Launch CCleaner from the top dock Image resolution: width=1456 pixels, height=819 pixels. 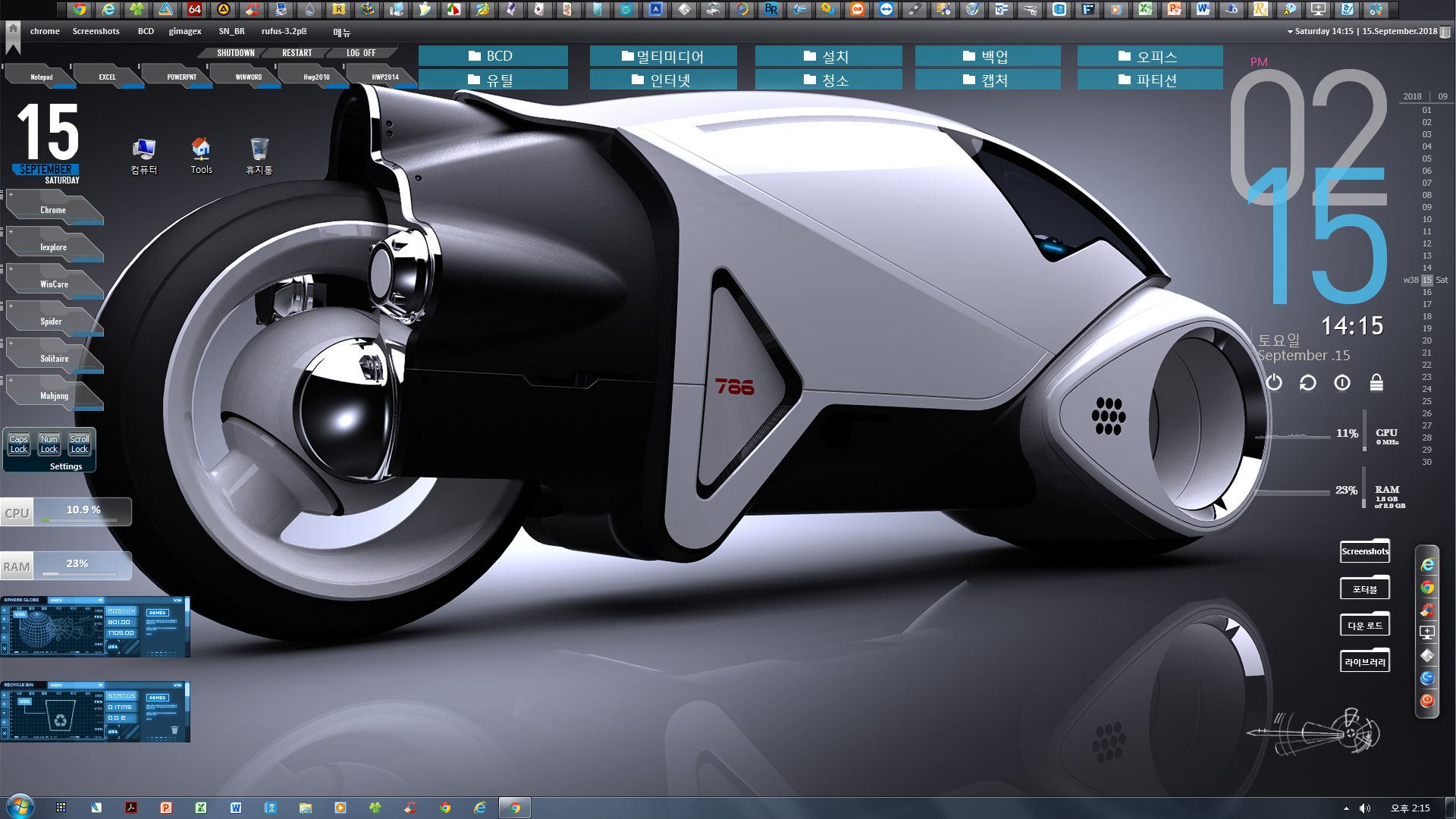click(x=253, y=10)
